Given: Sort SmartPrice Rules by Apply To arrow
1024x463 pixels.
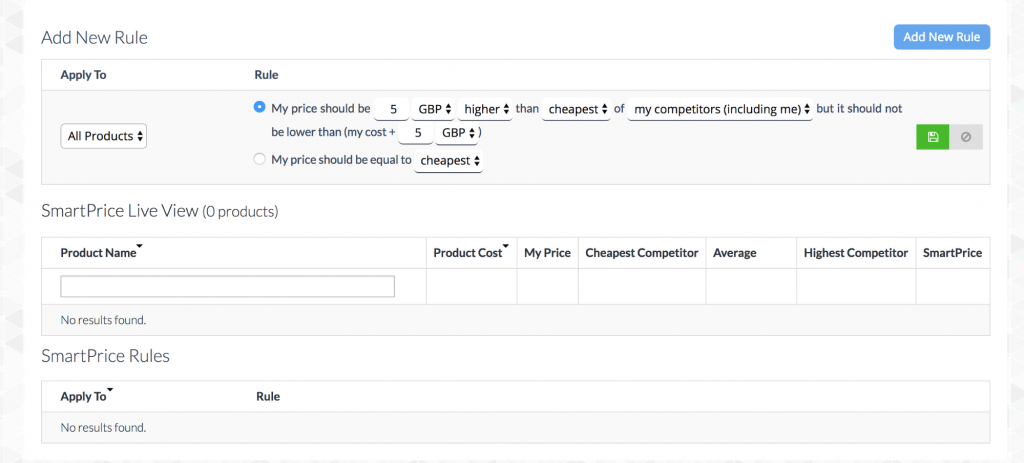Looking at the screenshot, I should pyautogui.click(x=110, y=390).
